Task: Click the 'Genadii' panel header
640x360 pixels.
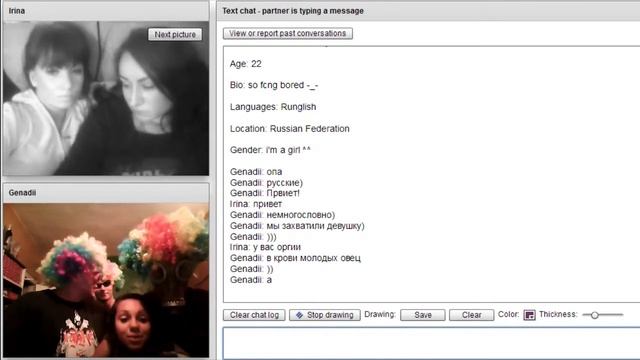Action: point(106,193)
